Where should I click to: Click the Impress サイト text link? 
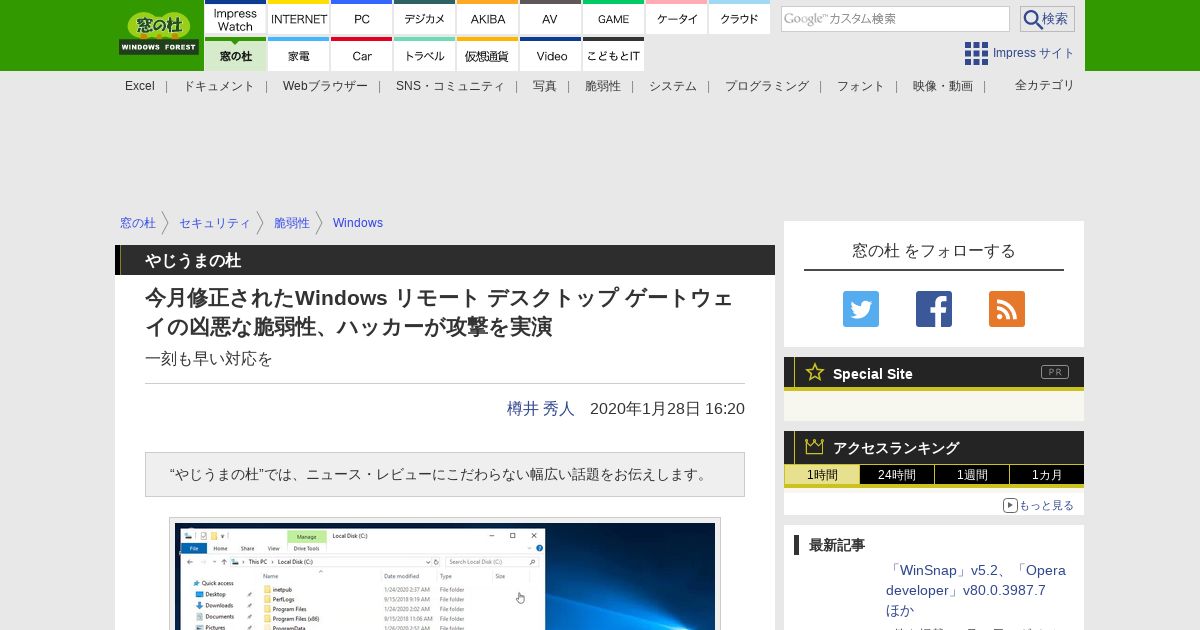1034,53
